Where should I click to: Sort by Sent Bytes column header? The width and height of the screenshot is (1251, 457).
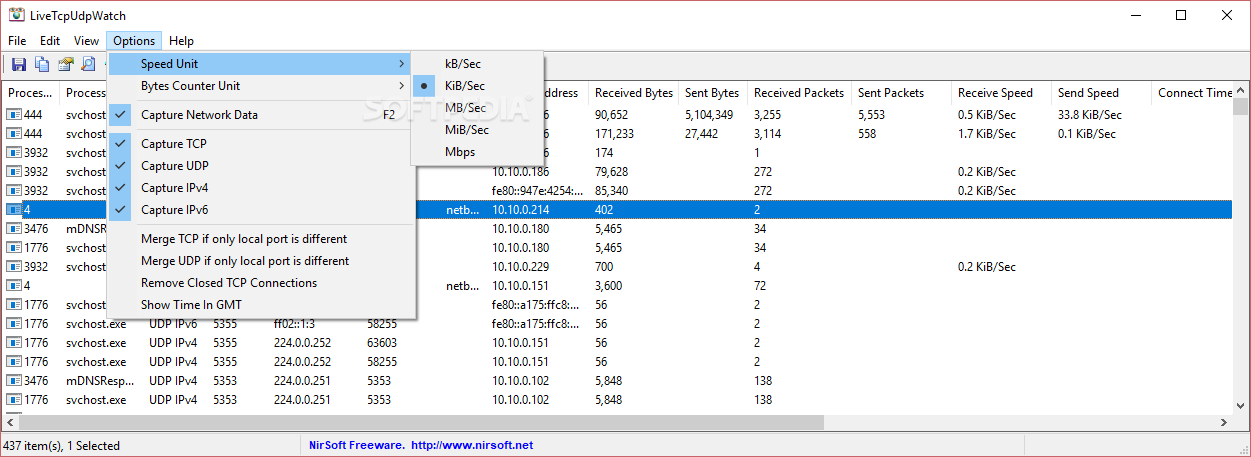[713, 93]
